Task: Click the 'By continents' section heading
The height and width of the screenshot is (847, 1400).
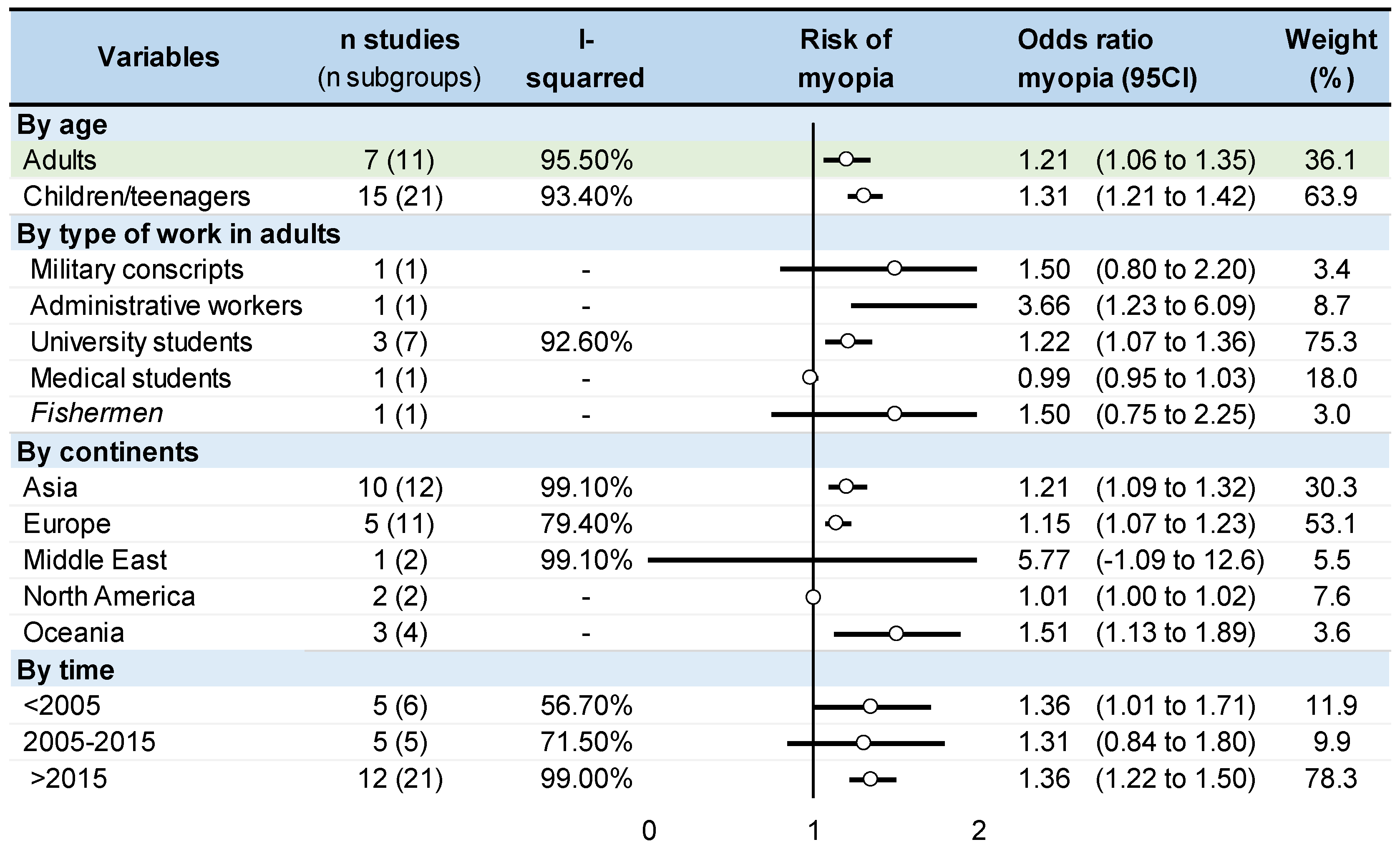Action: [x=108, y=452]
